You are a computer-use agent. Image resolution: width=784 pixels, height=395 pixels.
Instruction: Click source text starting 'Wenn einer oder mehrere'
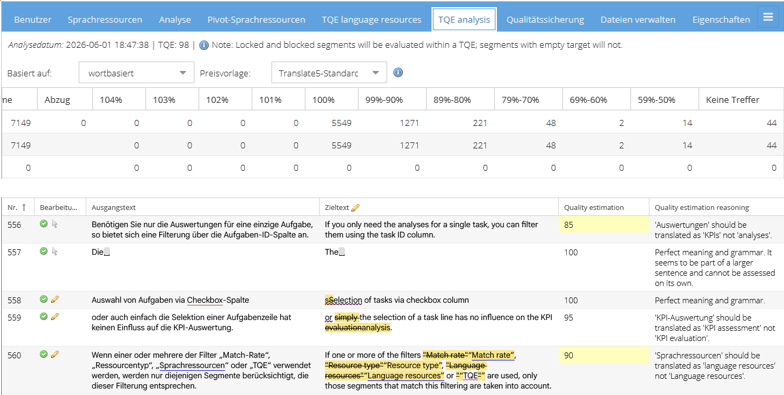pyautogui.click(x=201, y=370)
